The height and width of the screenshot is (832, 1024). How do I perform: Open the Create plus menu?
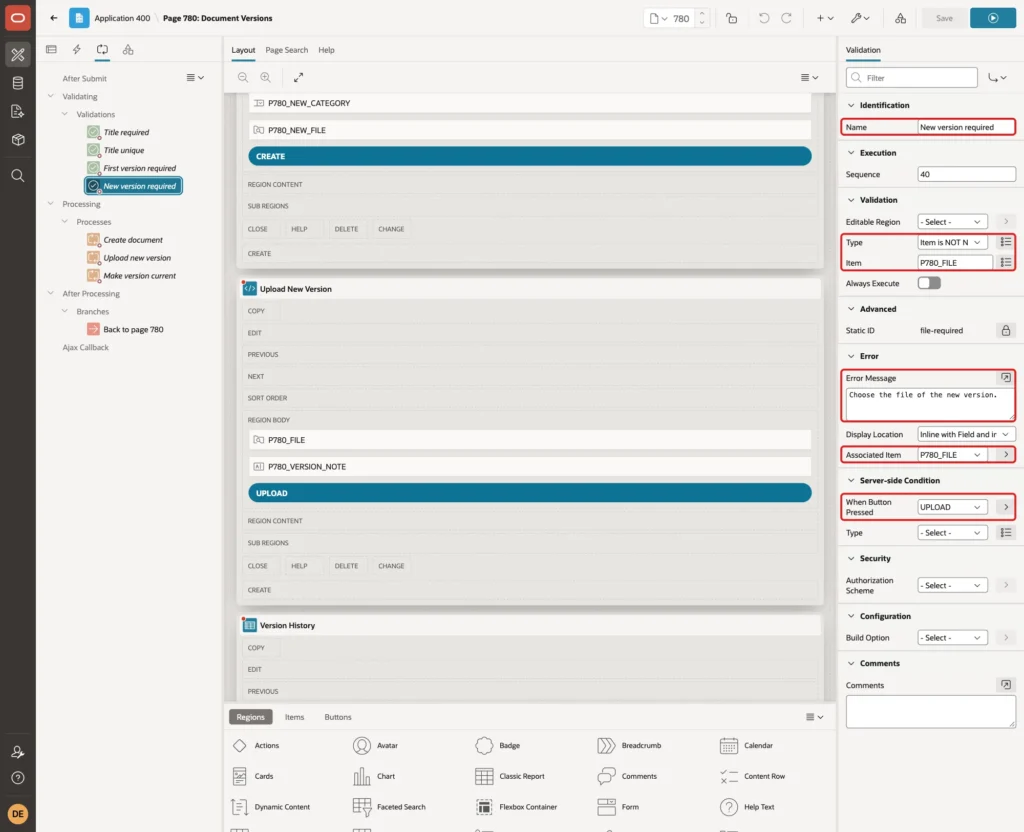pyautogui.click(x=825, y=18)
